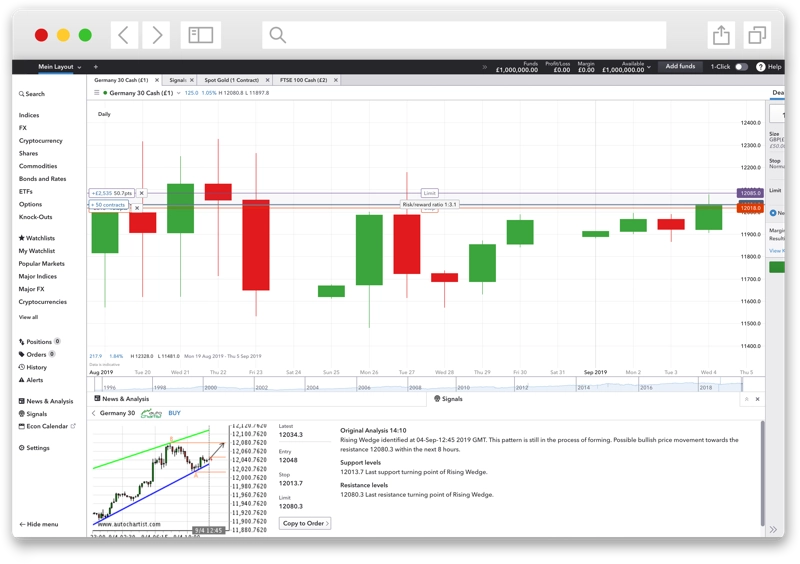Switch to Spot Gold (1 Contract) tab
The width and height of the screenshot is (800, 564).
point(232,80)
